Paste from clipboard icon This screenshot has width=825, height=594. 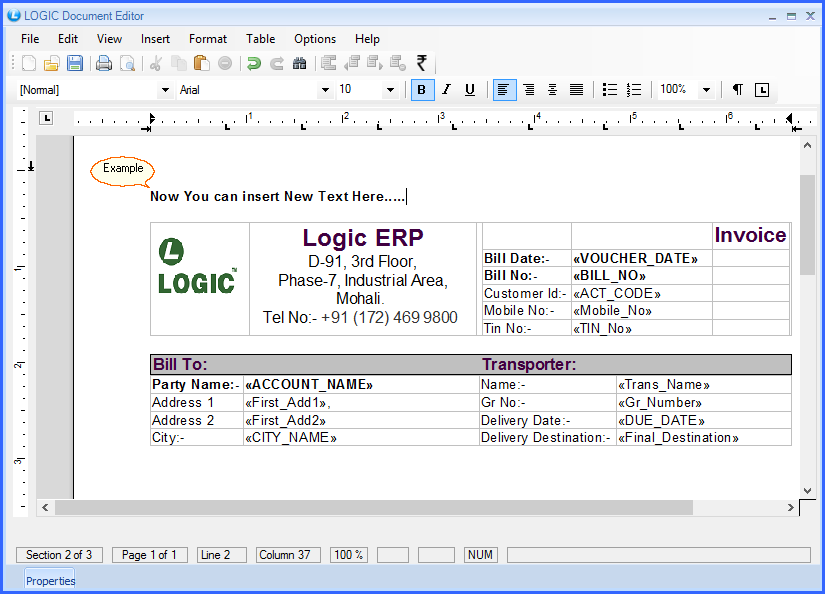pyautogui.click(x=202, y=63)
